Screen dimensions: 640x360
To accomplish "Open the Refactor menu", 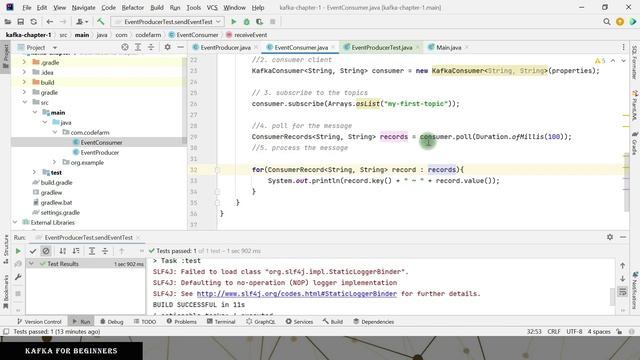I will point(133,7).
